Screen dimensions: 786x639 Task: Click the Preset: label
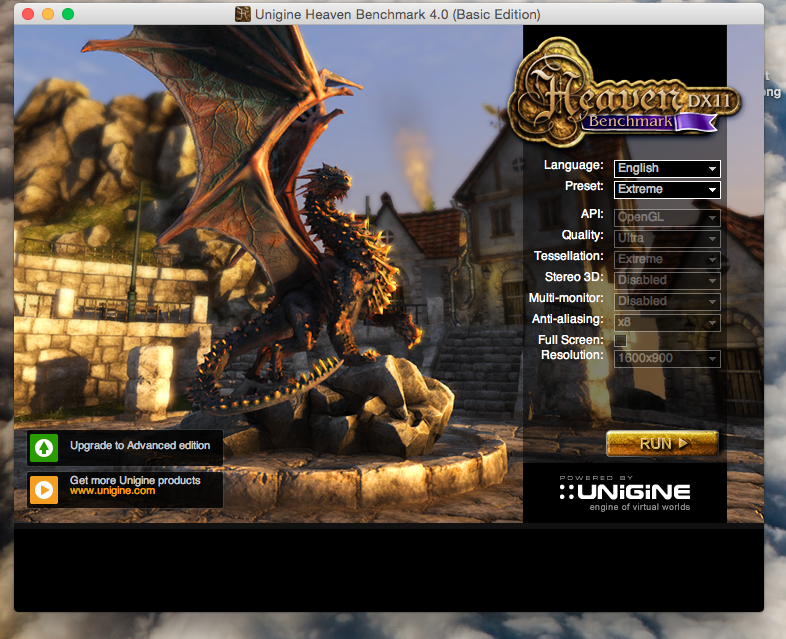coord(584,186)
